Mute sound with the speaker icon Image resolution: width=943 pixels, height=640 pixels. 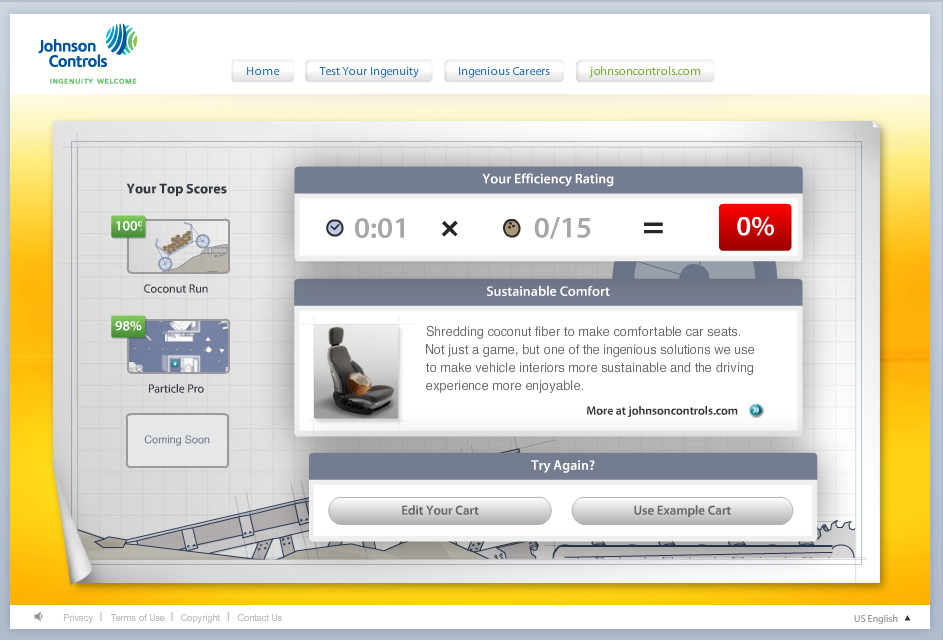pyautogui.click(x=39, y=617)
